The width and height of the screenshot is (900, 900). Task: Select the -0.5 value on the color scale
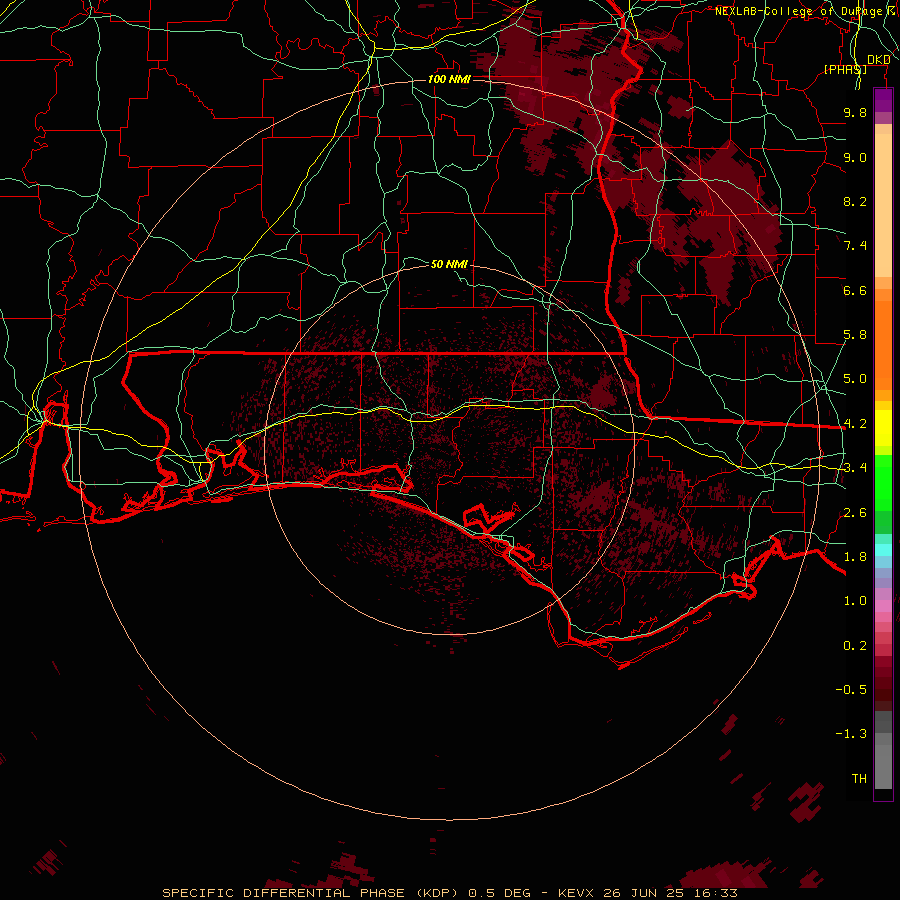coord(851,690)
